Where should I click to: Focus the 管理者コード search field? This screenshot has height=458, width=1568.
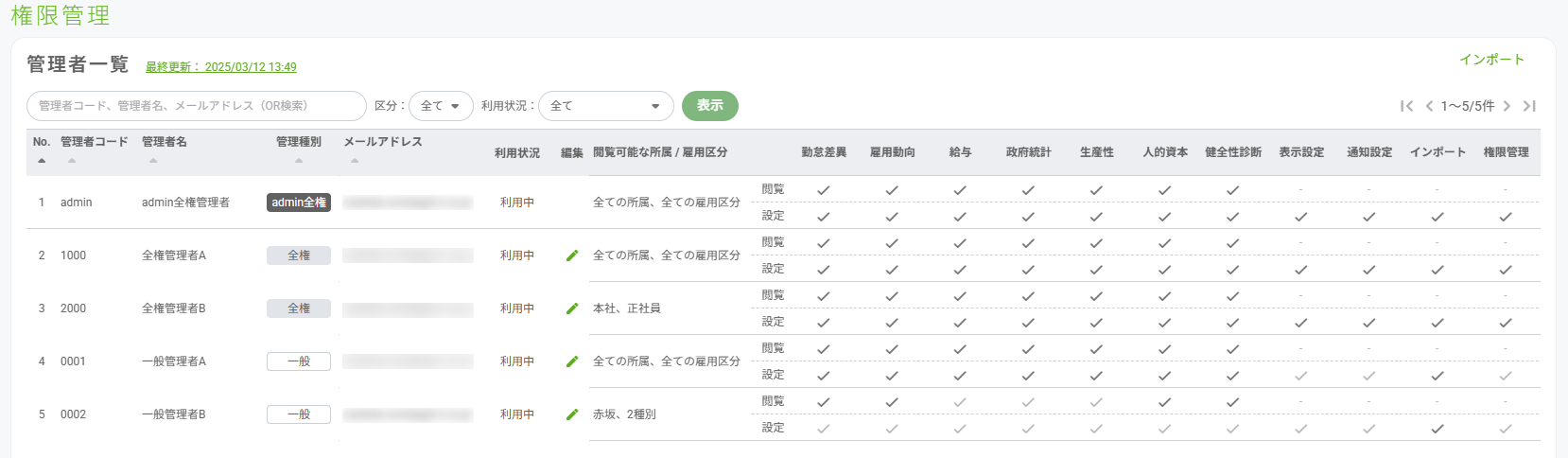[196, 106]
